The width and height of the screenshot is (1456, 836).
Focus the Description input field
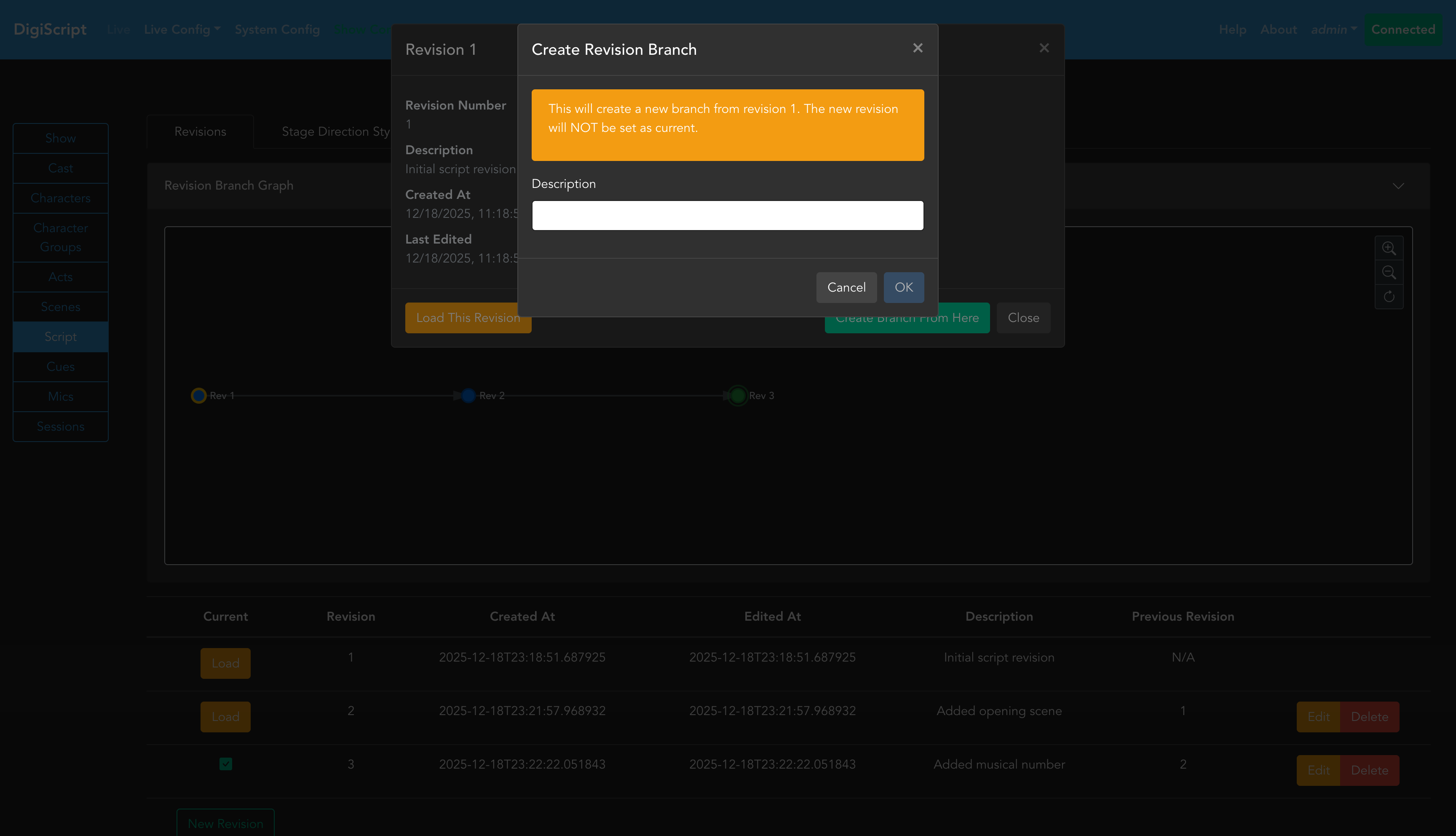point(727,215)
